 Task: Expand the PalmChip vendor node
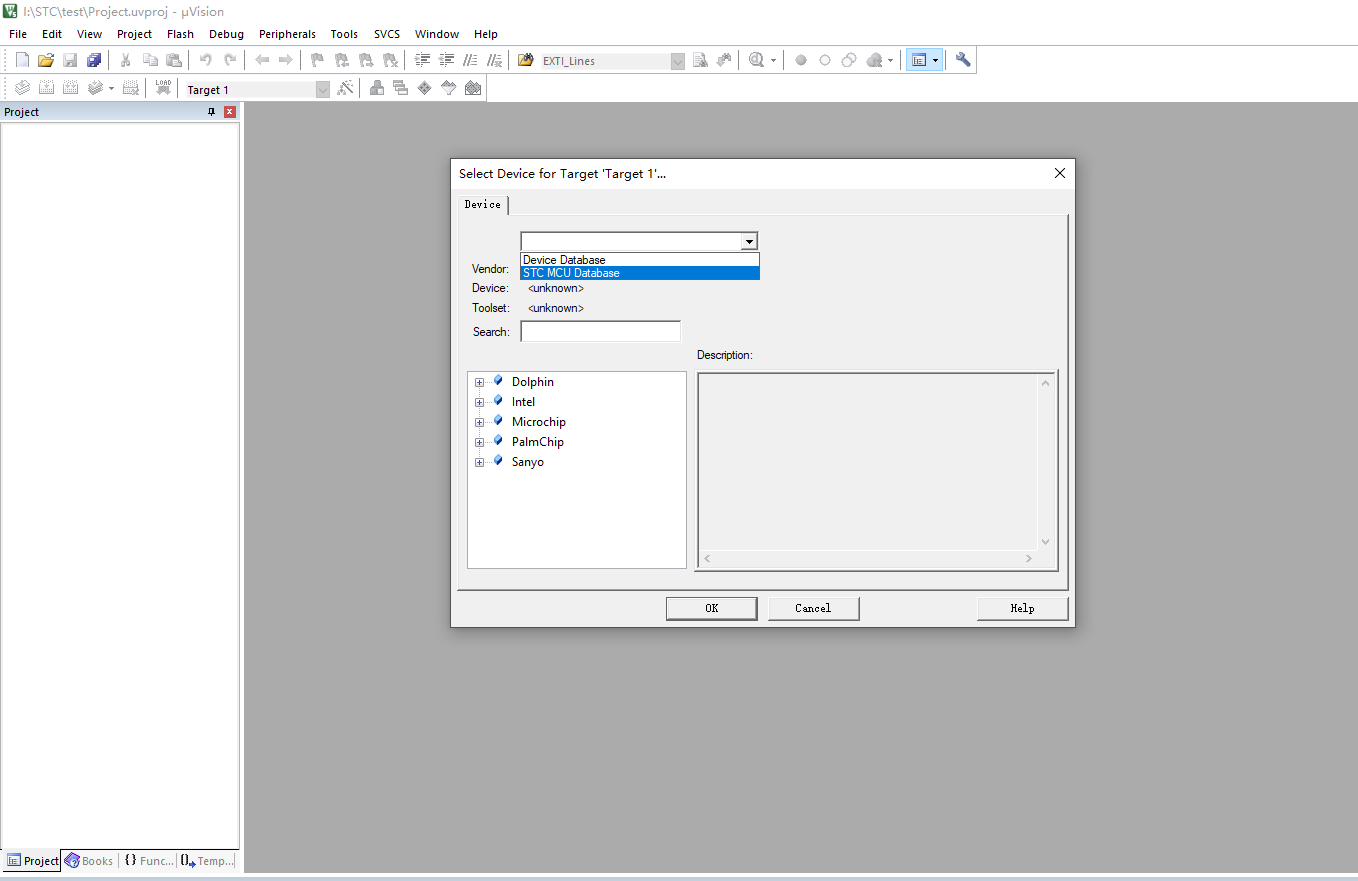click(x=479, y=442)
